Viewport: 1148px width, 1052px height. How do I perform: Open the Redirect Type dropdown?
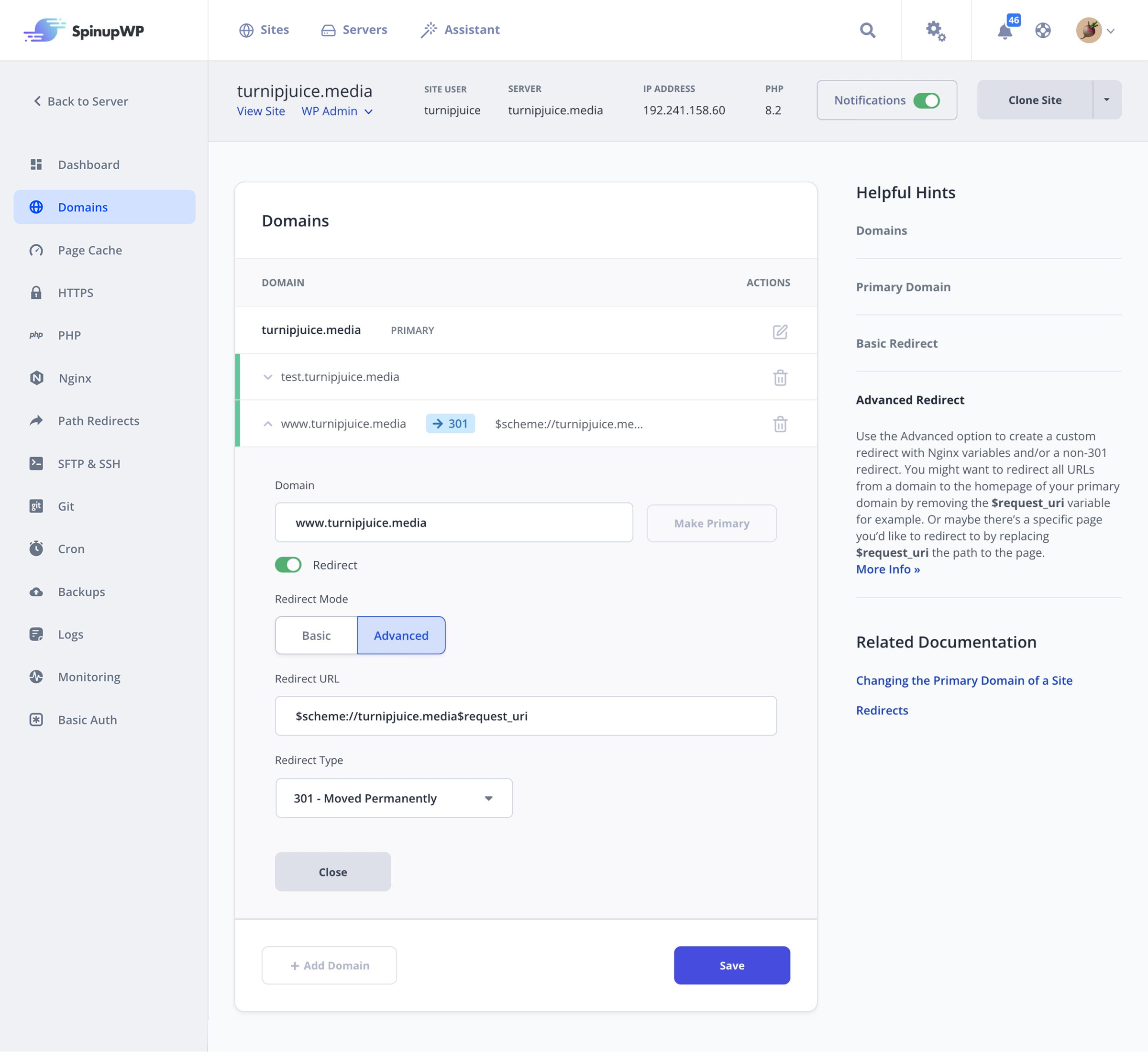pyautogui.click(x=394, y=798)
